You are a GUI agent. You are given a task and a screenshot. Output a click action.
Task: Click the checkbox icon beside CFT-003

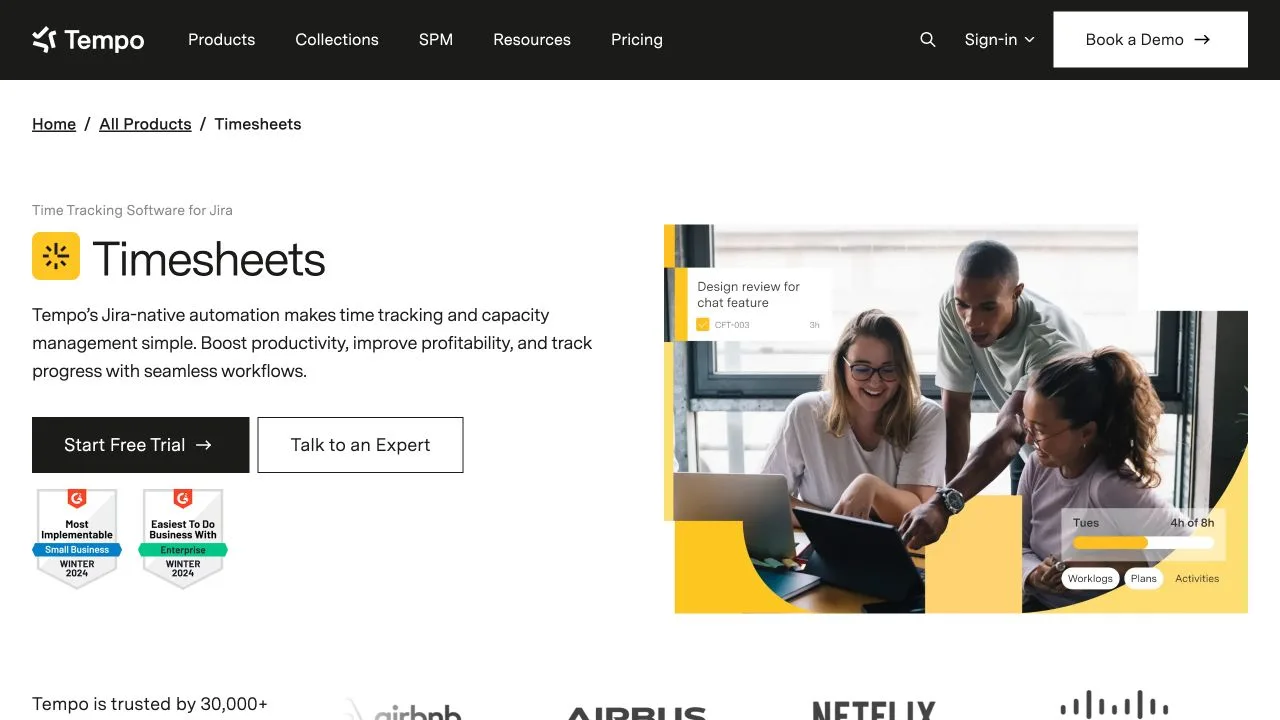tap(703, 325)
